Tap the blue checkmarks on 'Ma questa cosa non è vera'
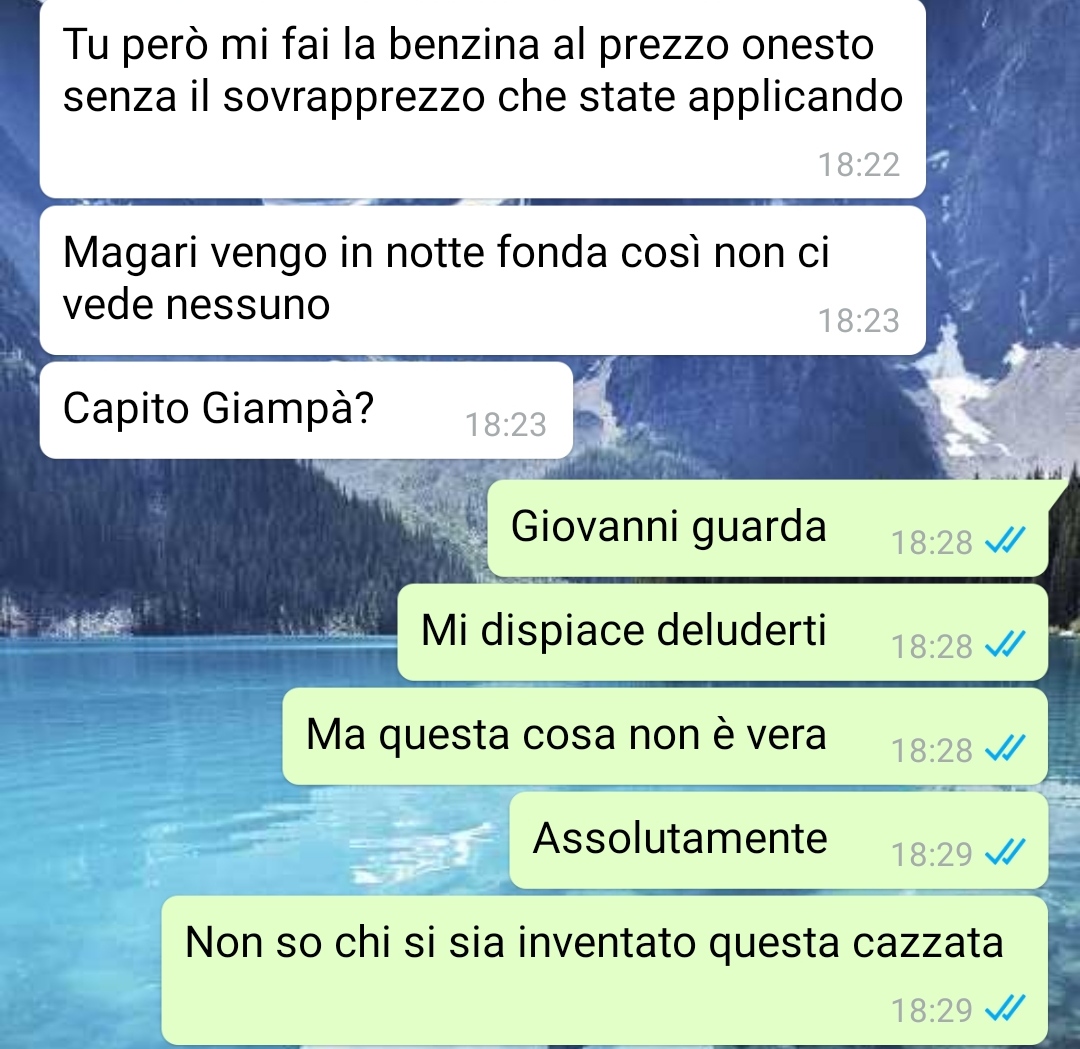 tap(1005, 748)
